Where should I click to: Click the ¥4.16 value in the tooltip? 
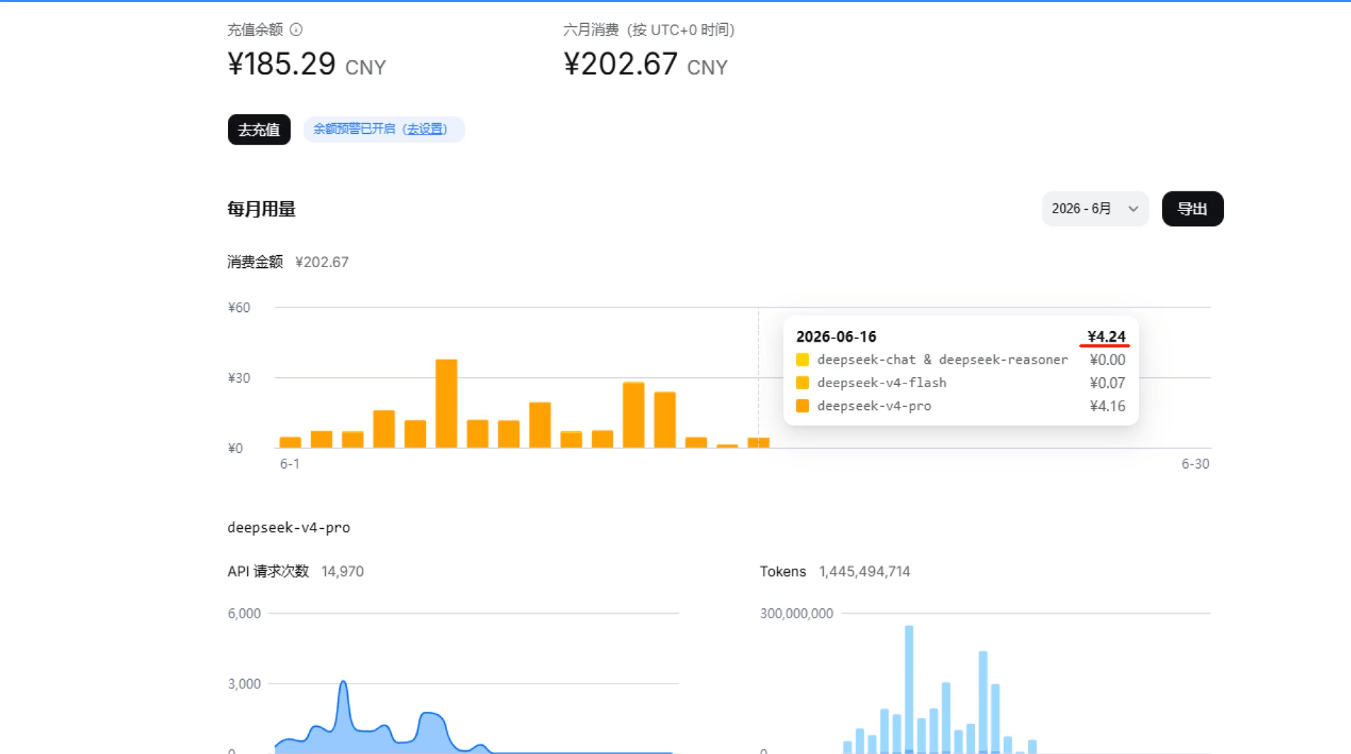coord(1107,406)
